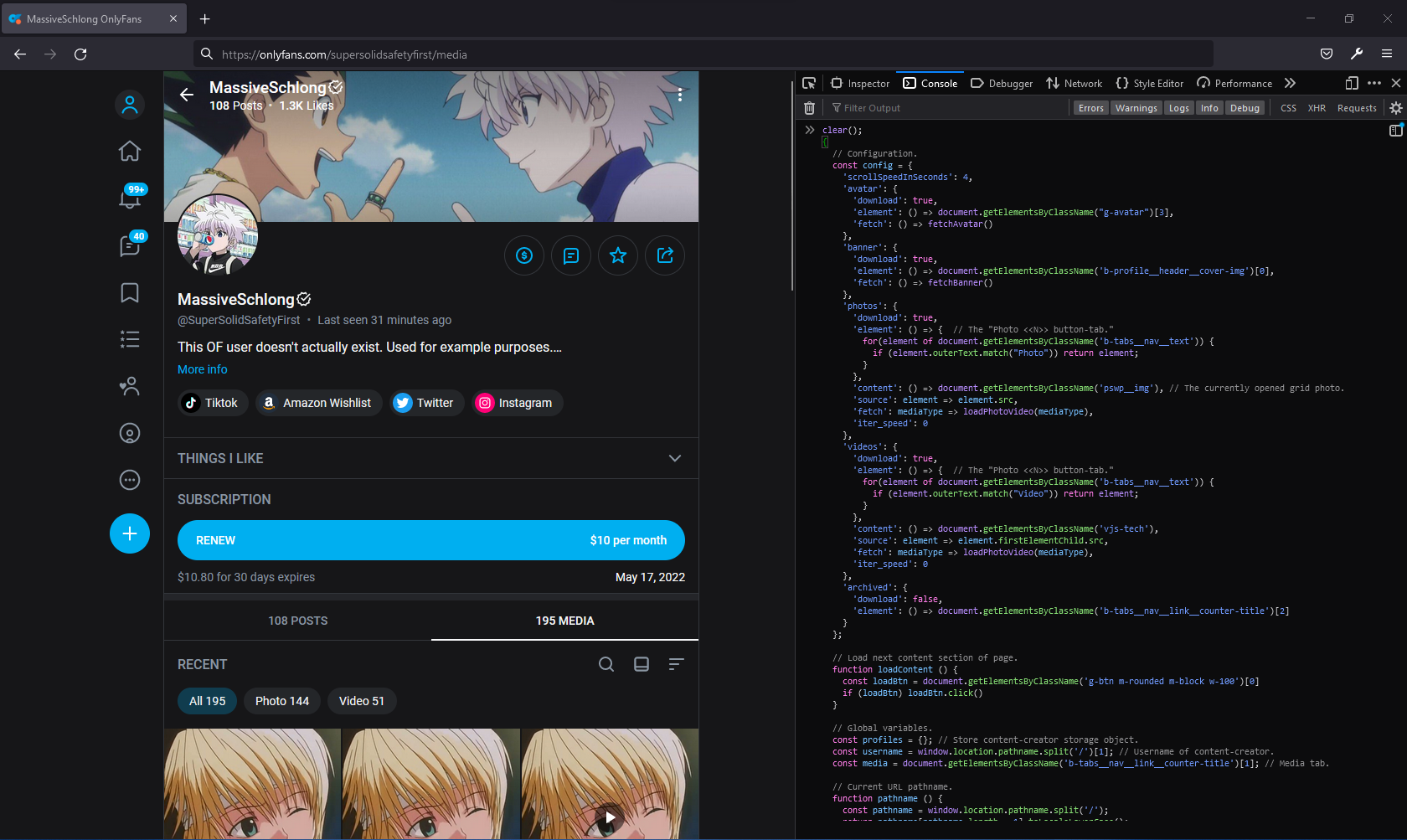The width and height of the screenshot is (1407, 840).
Task: Click the profile avatar picture
Action: 218,235
